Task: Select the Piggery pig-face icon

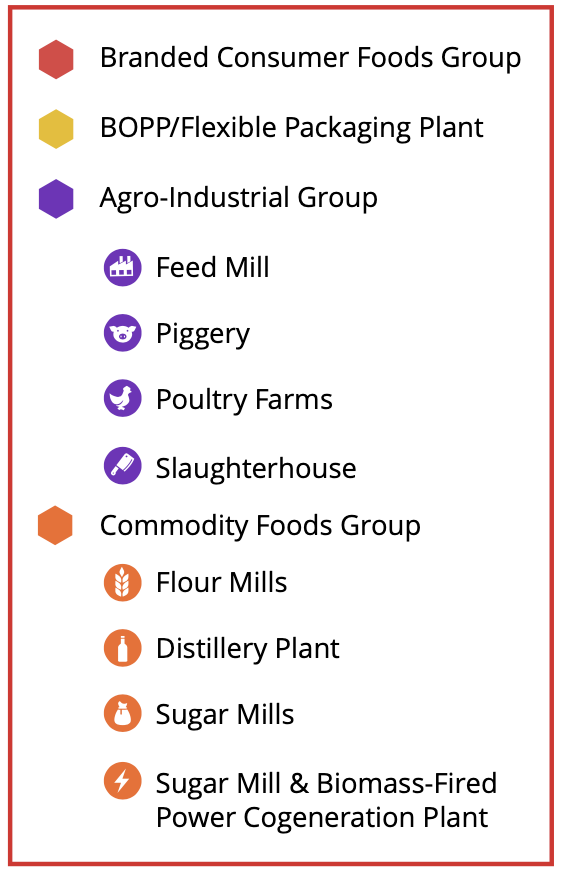Action: pos(122,333)
